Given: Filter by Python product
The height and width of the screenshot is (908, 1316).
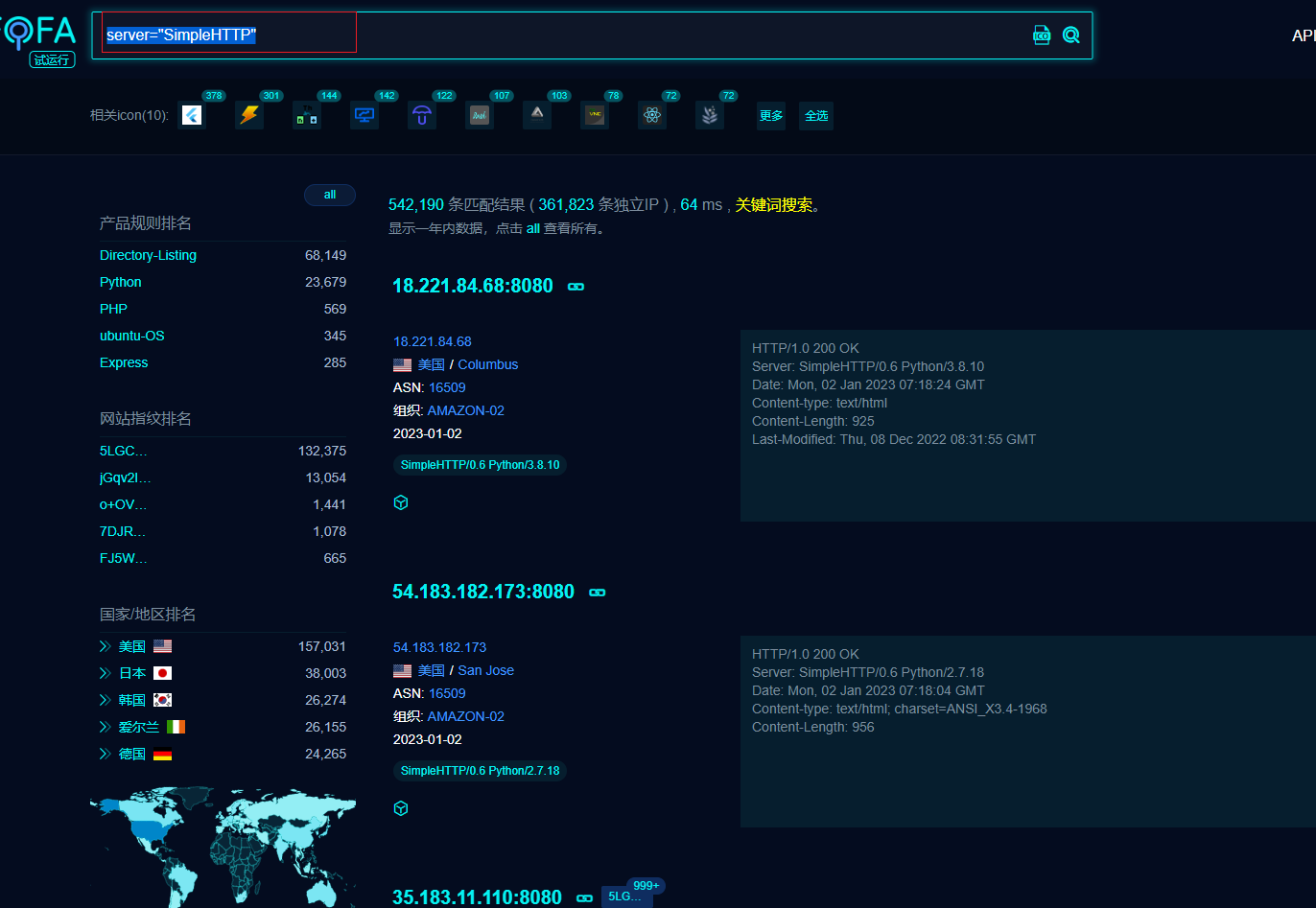Looking at the screenshot, I should (121, 282).
